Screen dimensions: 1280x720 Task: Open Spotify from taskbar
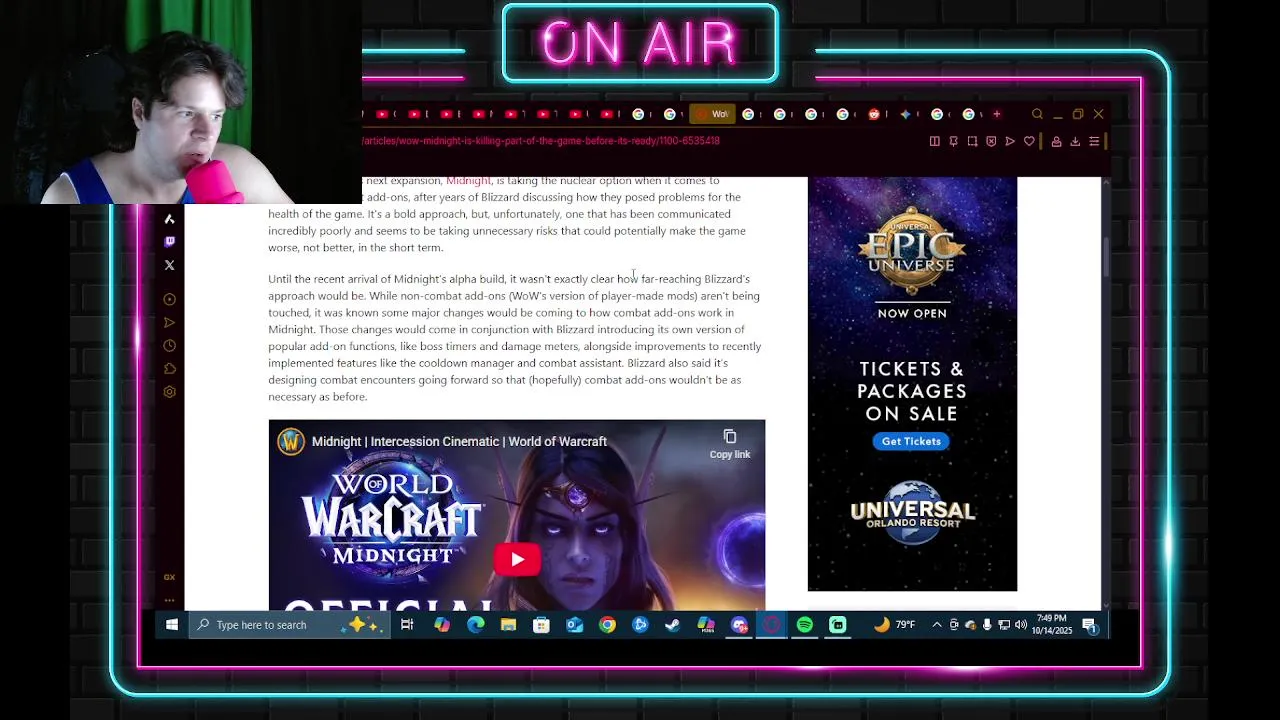805,625
